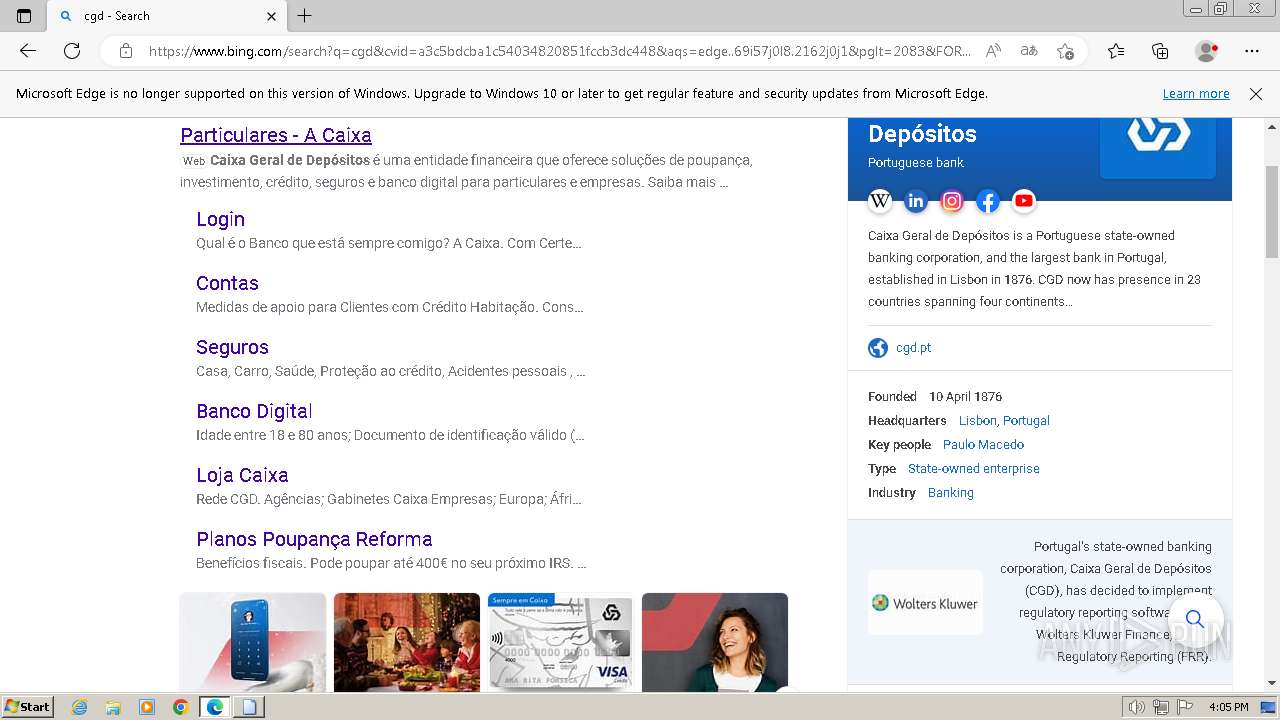This screenshot has height=720, width=1280.
Task: View site information lock icon
Action: (x=125, y=51)
